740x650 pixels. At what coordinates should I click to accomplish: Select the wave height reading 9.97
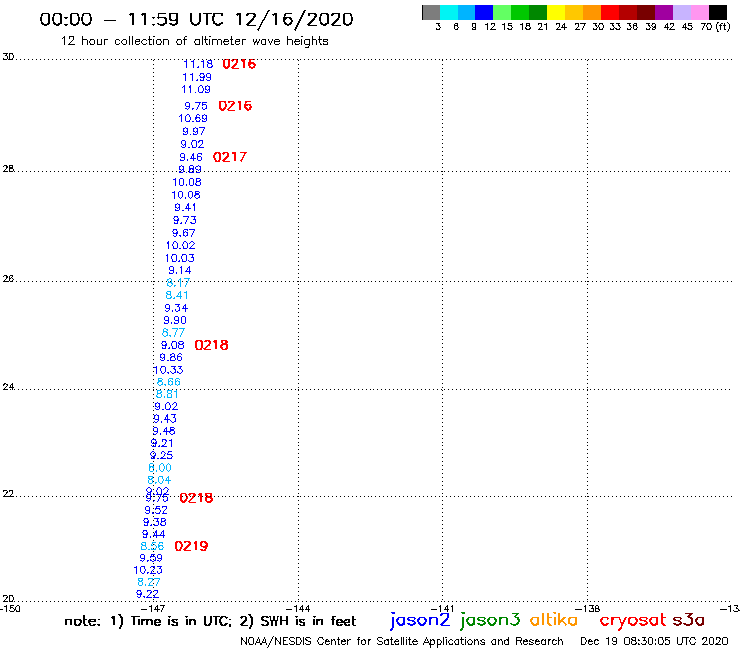pyautogui.click(x=193, y=131)
